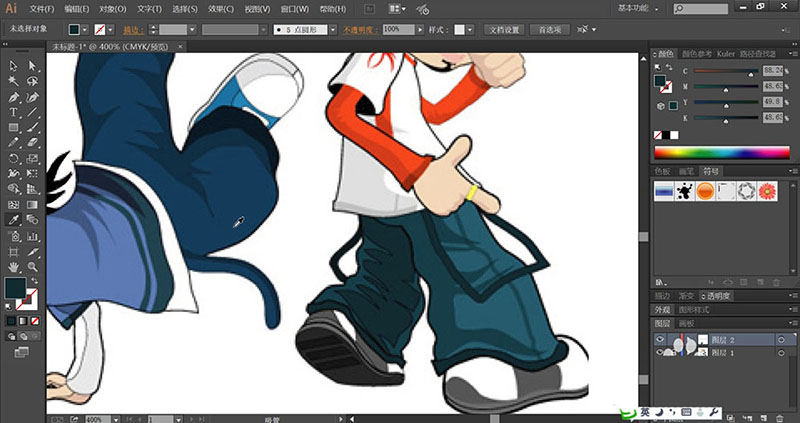Open the stroke weight dropdown
This screenshot has height=423, width=800.
(x=193, y=30)
